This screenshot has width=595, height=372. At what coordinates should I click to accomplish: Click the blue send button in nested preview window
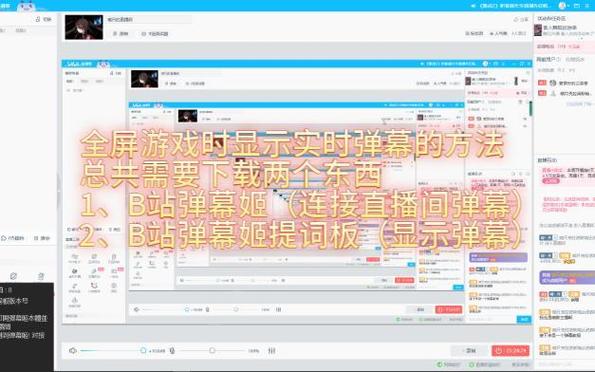524,319
